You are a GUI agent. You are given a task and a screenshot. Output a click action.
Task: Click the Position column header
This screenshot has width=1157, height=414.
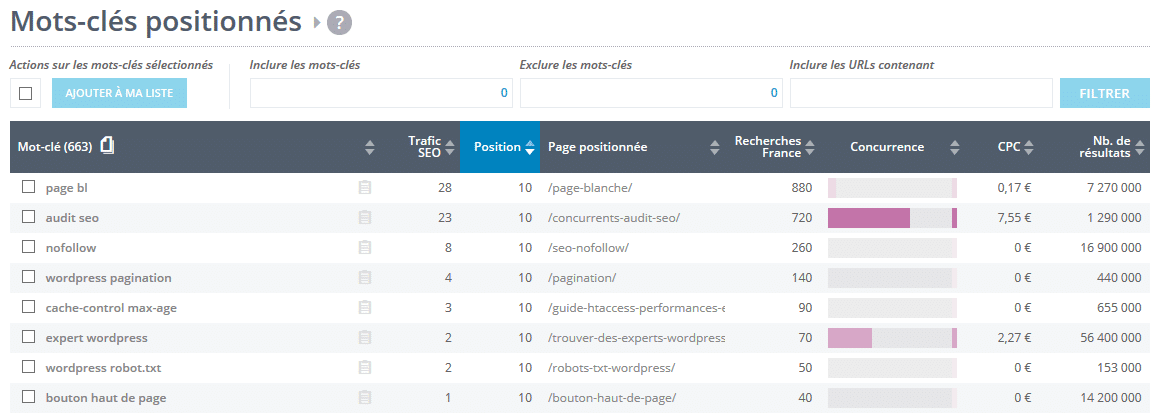[x=498, y=147]
